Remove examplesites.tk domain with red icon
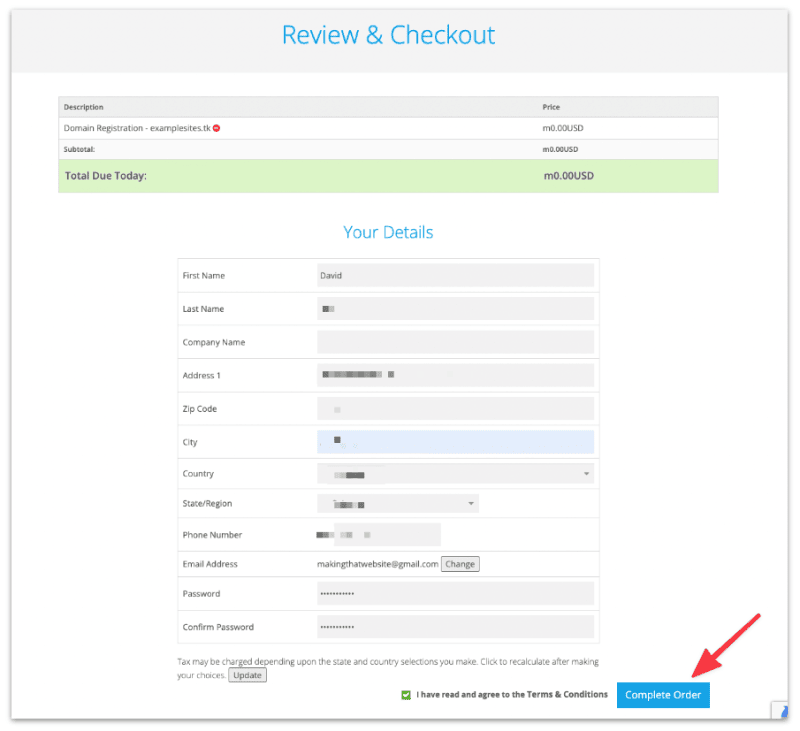800x731 pixels. click(217, 128)
